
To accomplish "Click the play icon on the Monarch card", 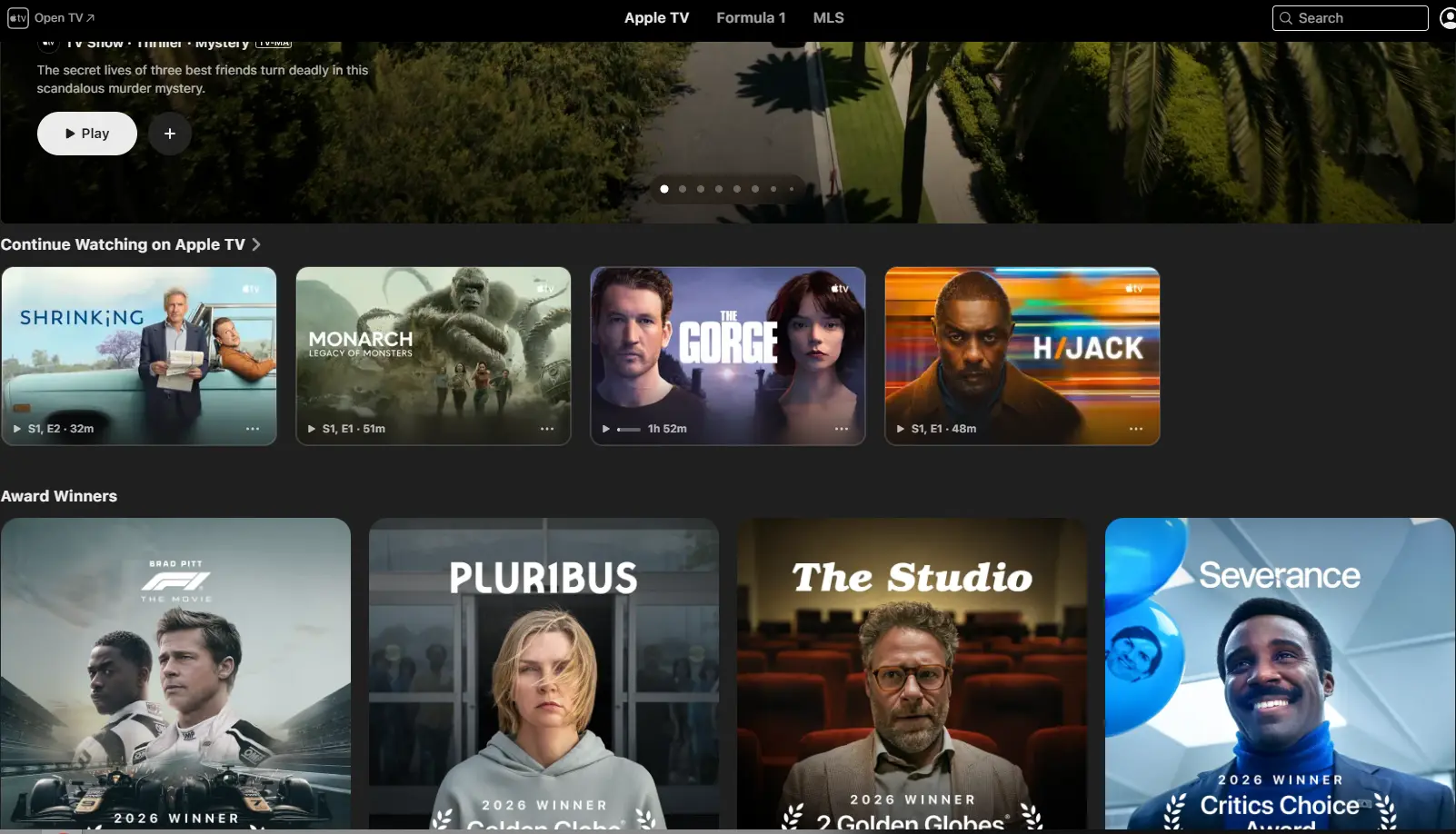I will (312, 429).
